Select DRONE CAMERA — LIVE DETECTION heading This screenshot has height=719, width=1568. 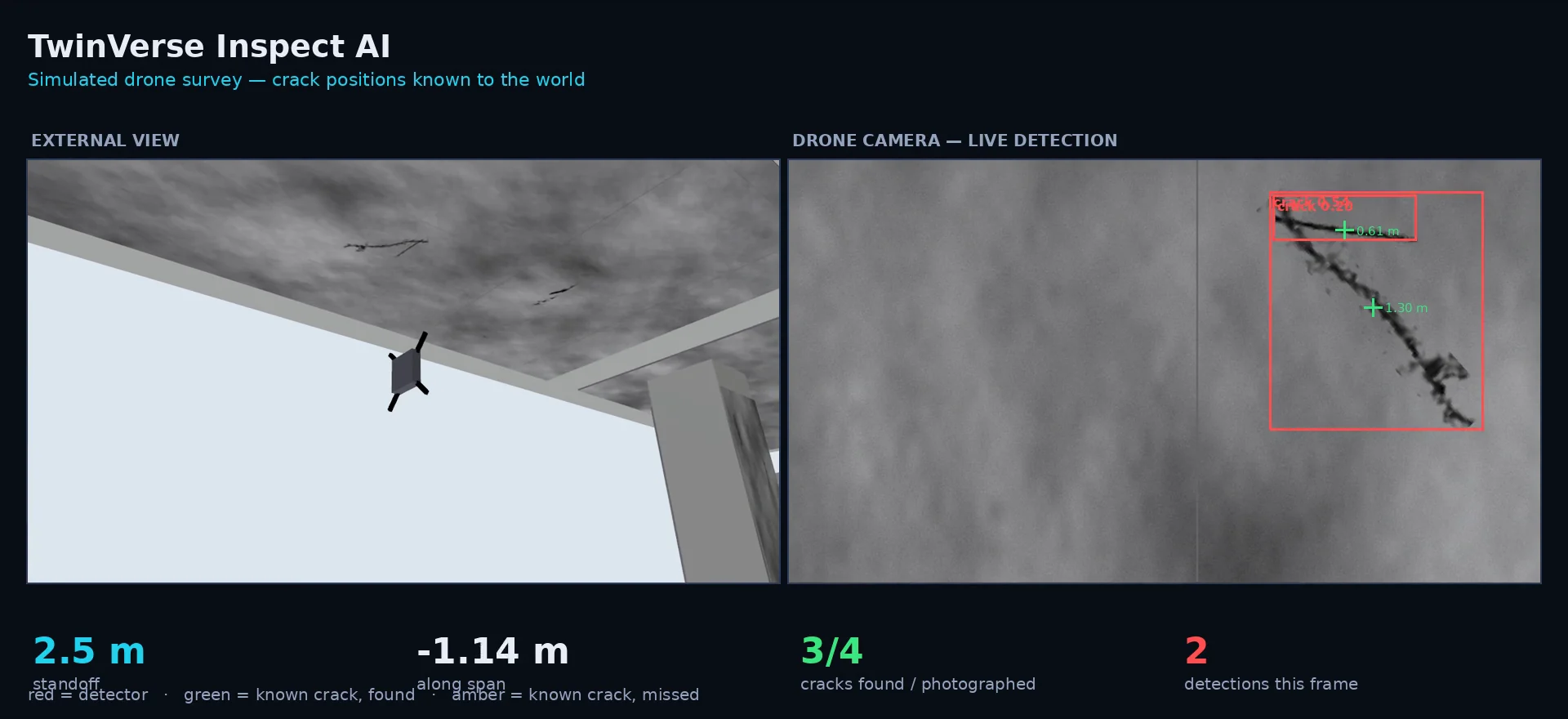tap(955, 141)
